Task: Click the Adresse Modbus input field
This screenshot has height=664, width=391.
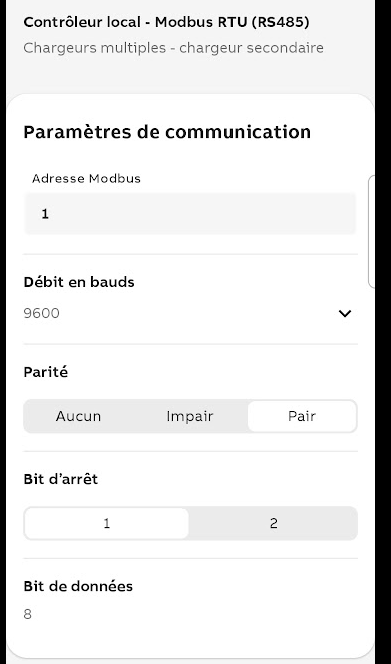Action: [190, 213]
